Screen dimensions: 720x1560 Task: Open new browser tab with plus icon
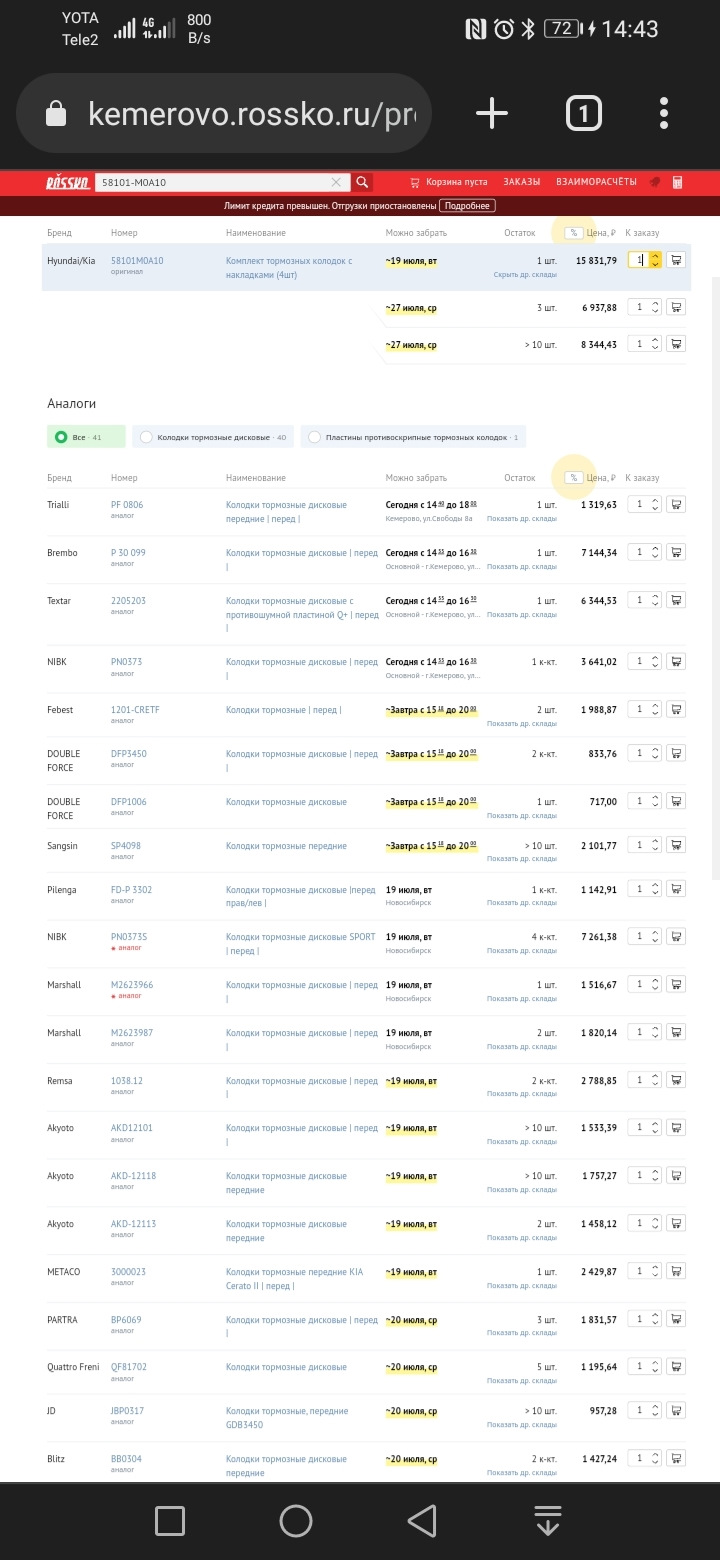point(491,113)
